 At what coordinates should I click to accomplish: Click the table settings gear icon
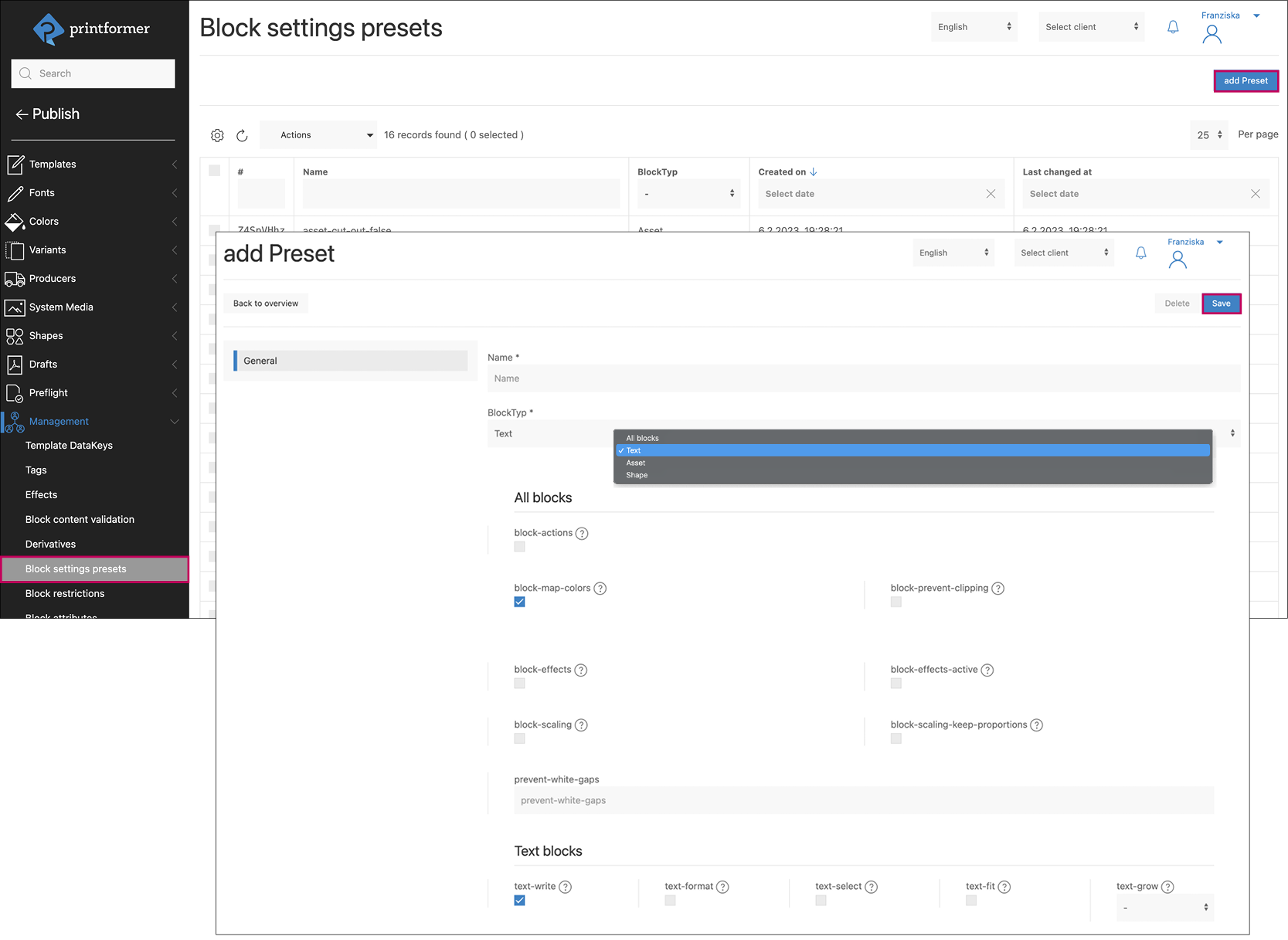tap(217, 135)
